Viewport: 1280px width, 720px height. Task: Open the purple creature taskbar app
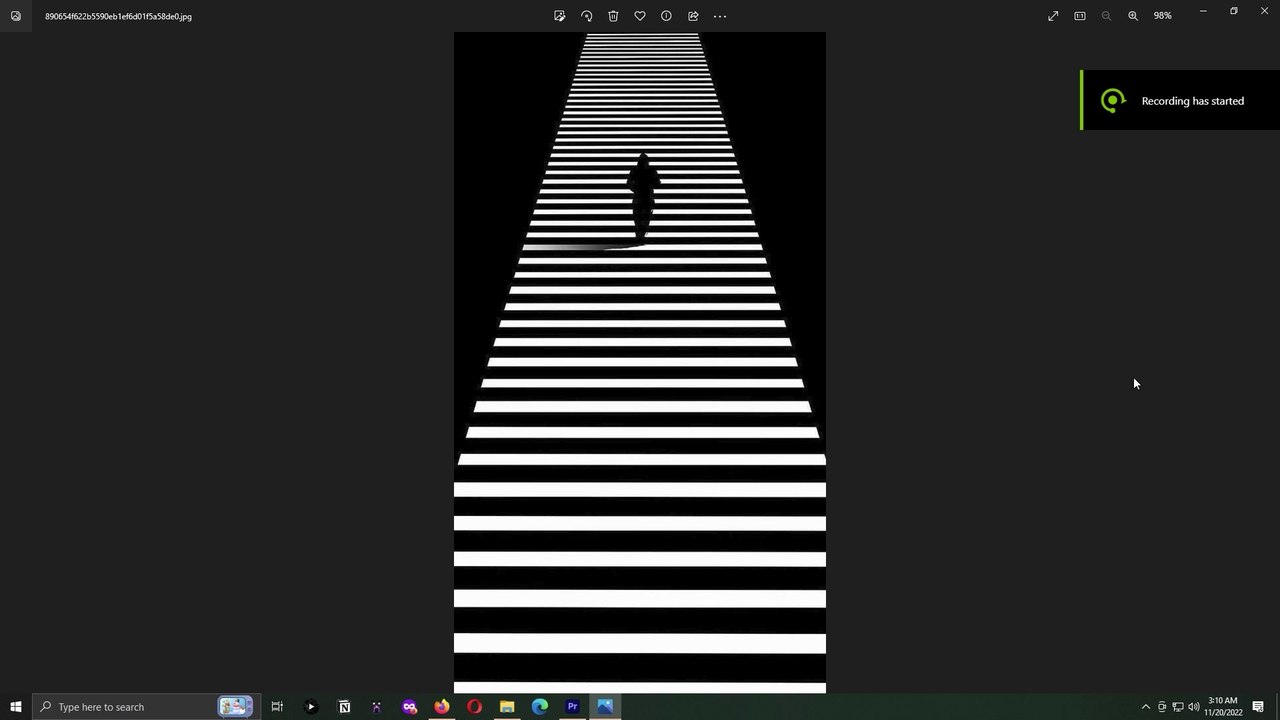click(377, 707)
